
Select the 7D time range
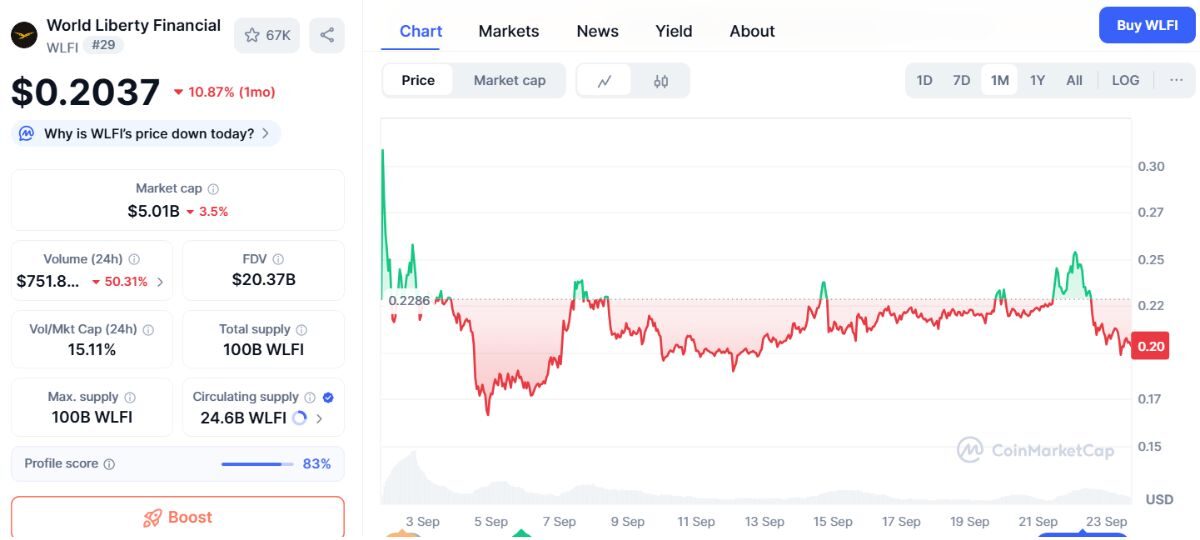tap(961, 80)
